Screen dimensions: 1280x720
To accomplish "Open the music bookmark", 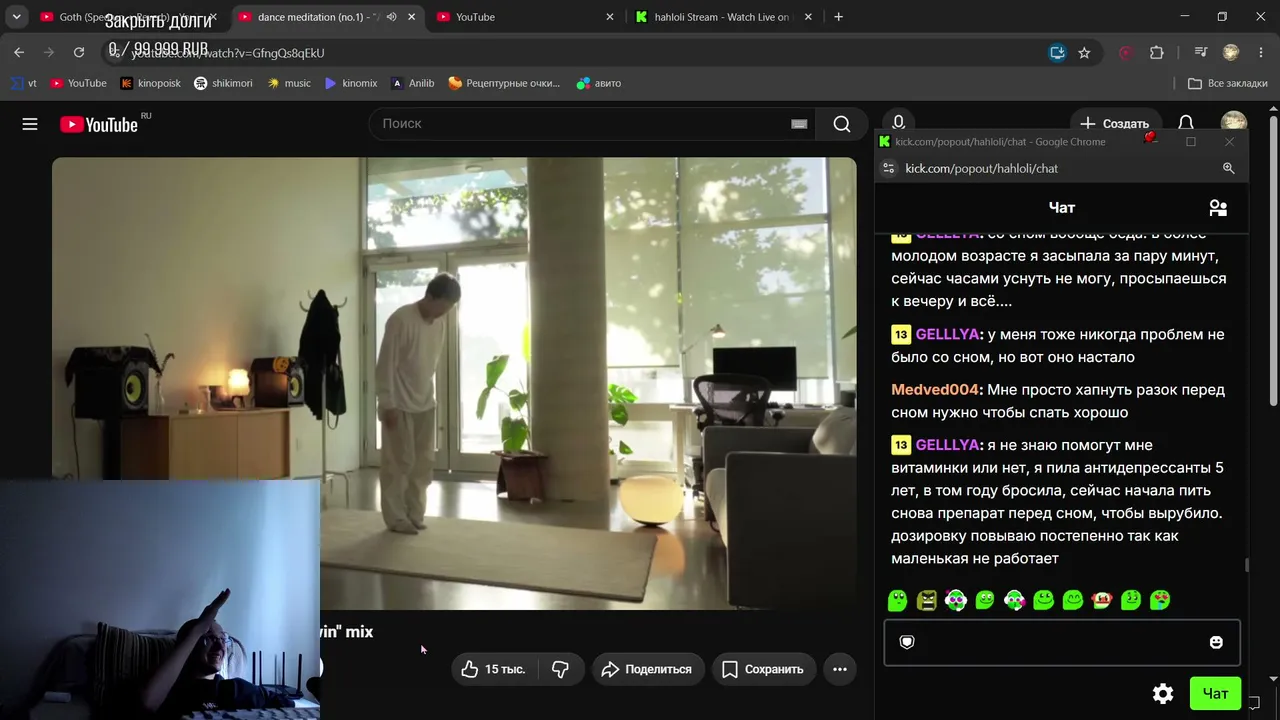I will click(x=289, y=83).
